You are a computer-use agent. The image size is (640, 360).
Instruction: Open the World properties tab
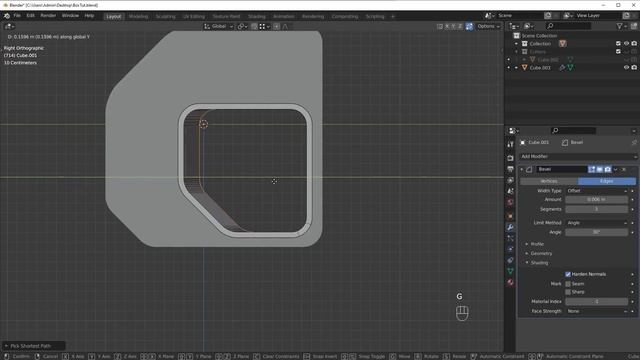[510, 202]
